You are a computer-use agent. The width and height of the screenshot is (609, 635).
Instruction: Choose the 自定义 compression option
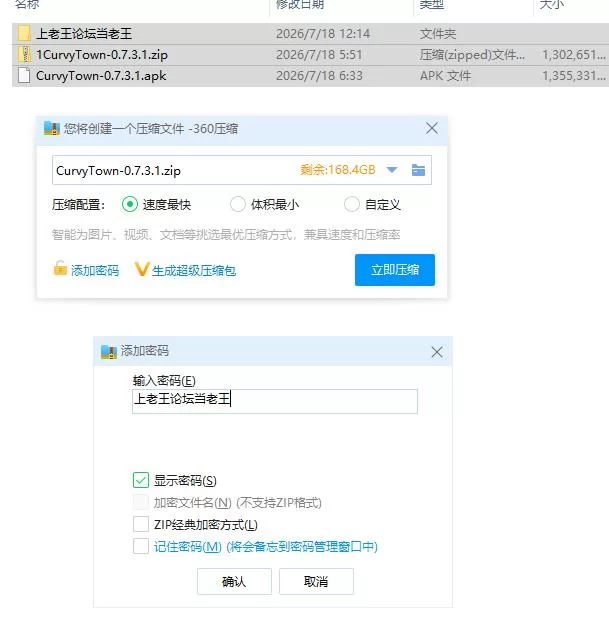pos(351,204)
